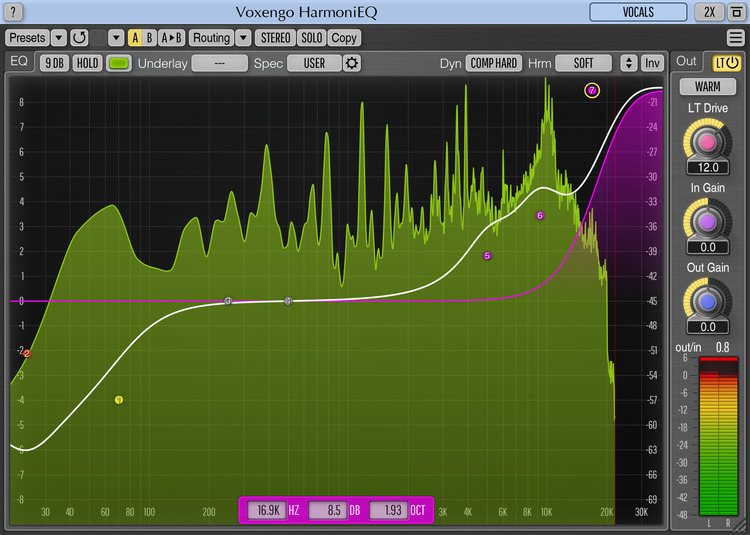
Task: Click the Routing button
Action: point(211,38)
